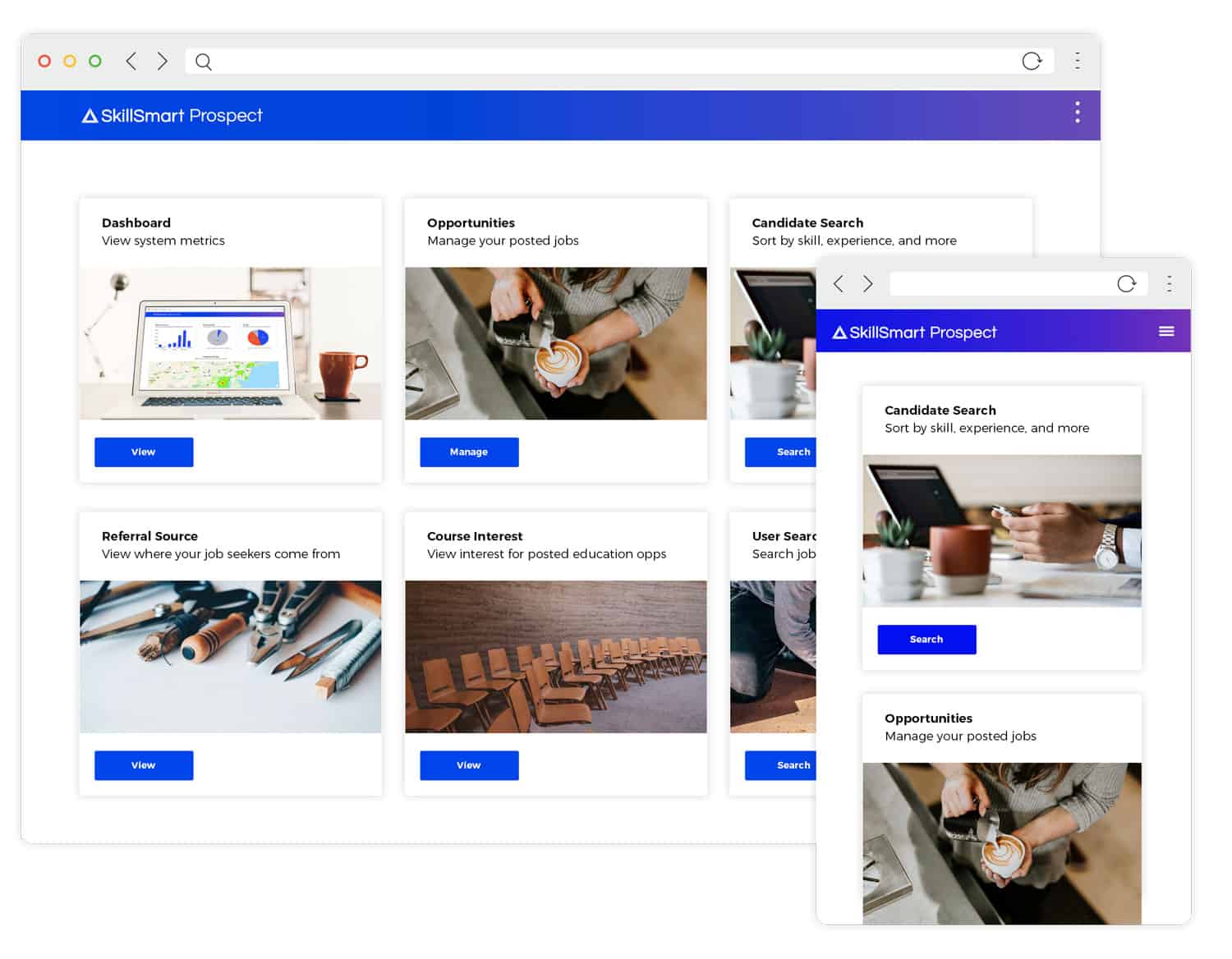Click the yellow window control dot
1232x959 pixels.
[x=70, y=61]
